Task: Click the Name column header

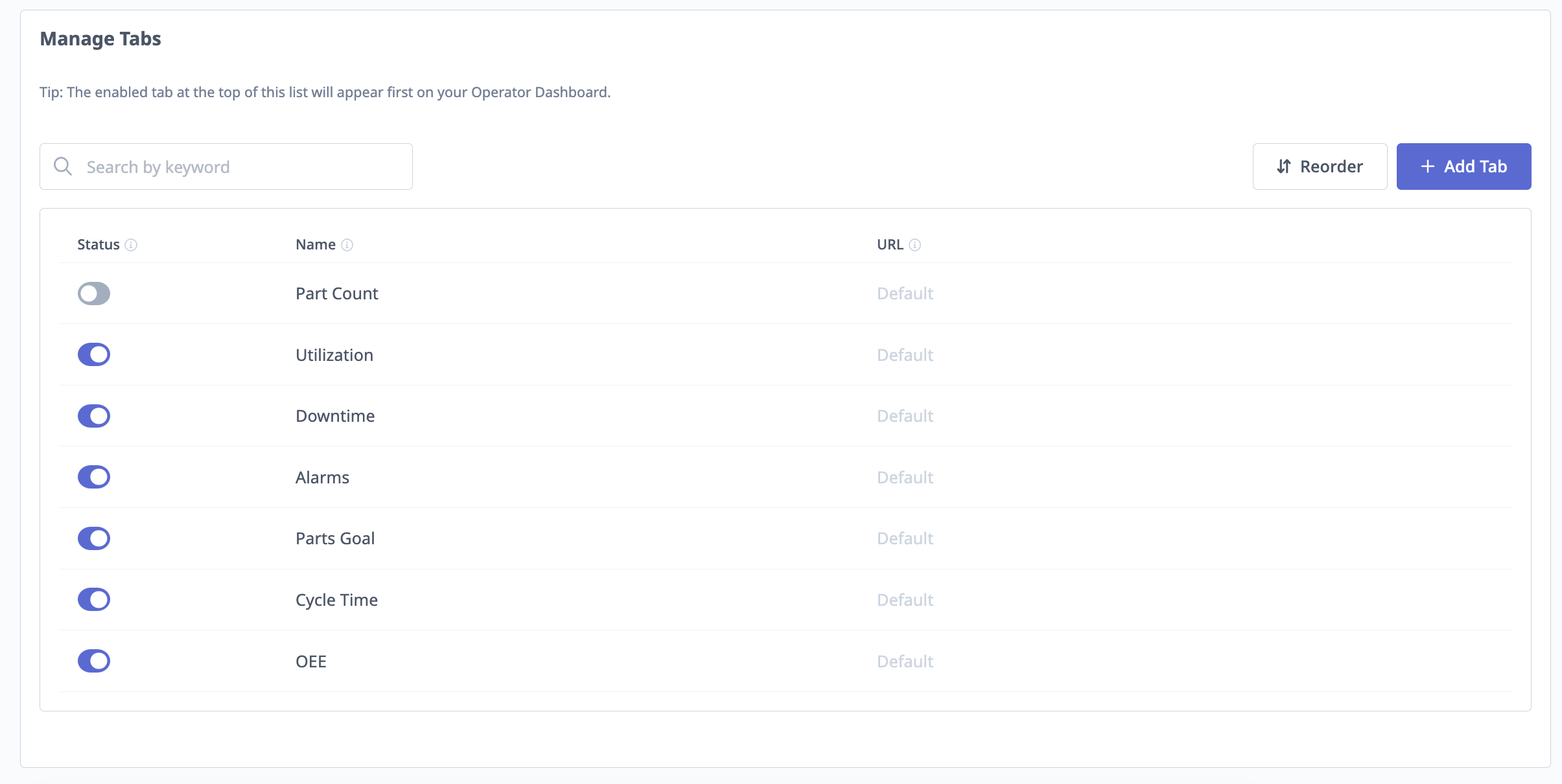Action: point(316,245)
